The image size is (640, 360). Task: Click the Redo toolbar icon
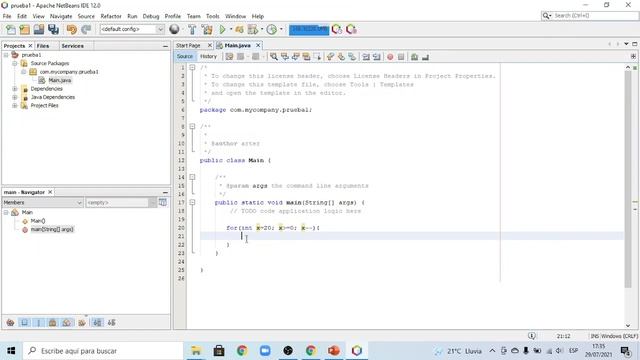point(86,29)
